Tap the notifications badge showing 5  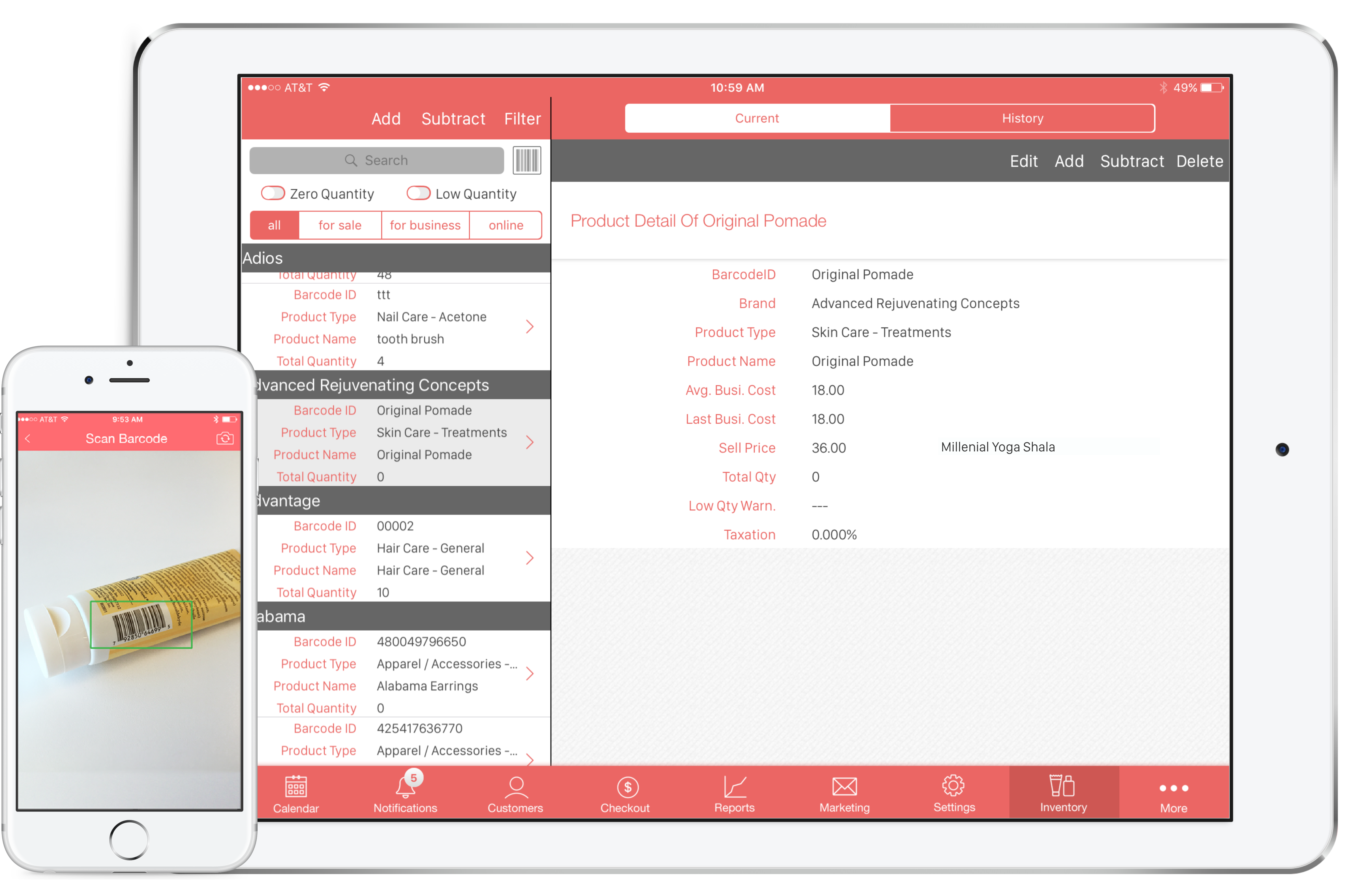pos(413,778)
